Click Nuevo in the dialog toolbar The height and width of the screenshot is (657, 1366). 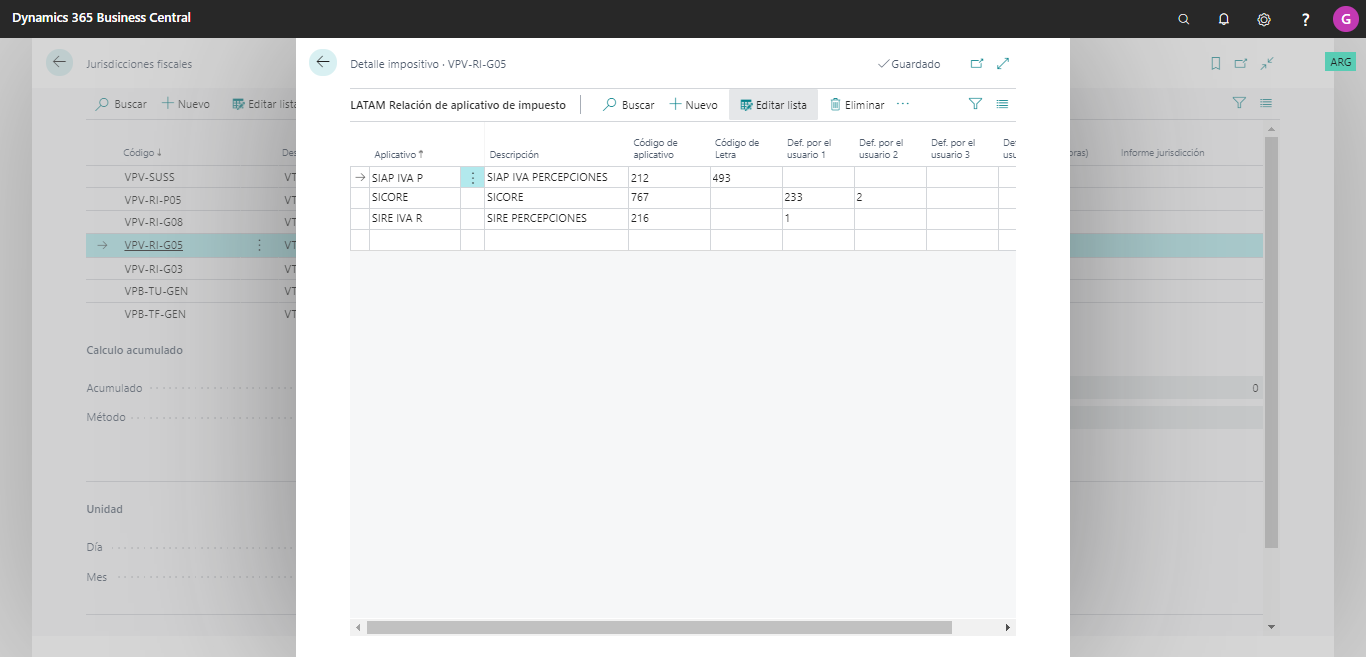point(693,104)
